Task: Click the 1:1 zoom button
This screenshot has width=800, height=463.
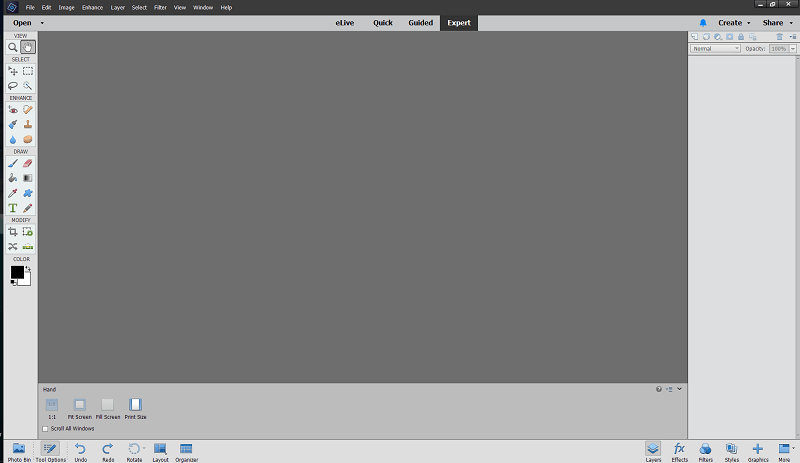Action: click(52, 408)
